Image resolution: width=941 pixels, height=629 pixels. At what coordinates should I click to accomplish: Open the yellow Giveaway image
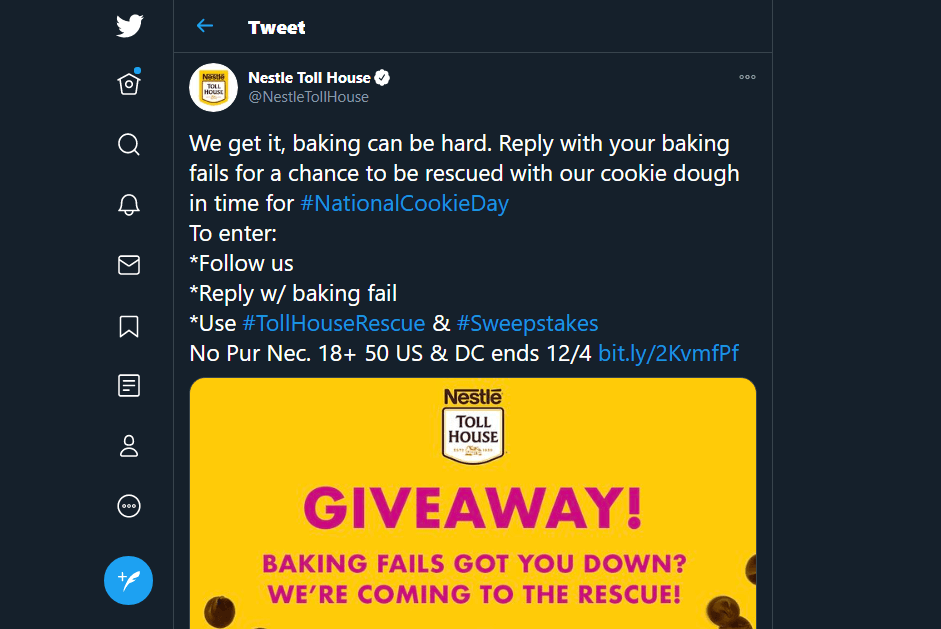tap(471, 500)
